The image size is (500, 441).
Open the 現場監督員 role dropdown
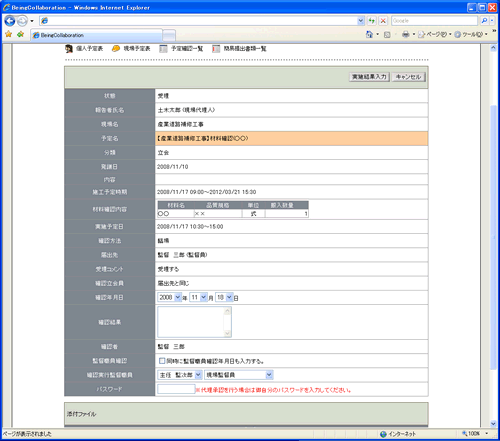click(239, 375)
